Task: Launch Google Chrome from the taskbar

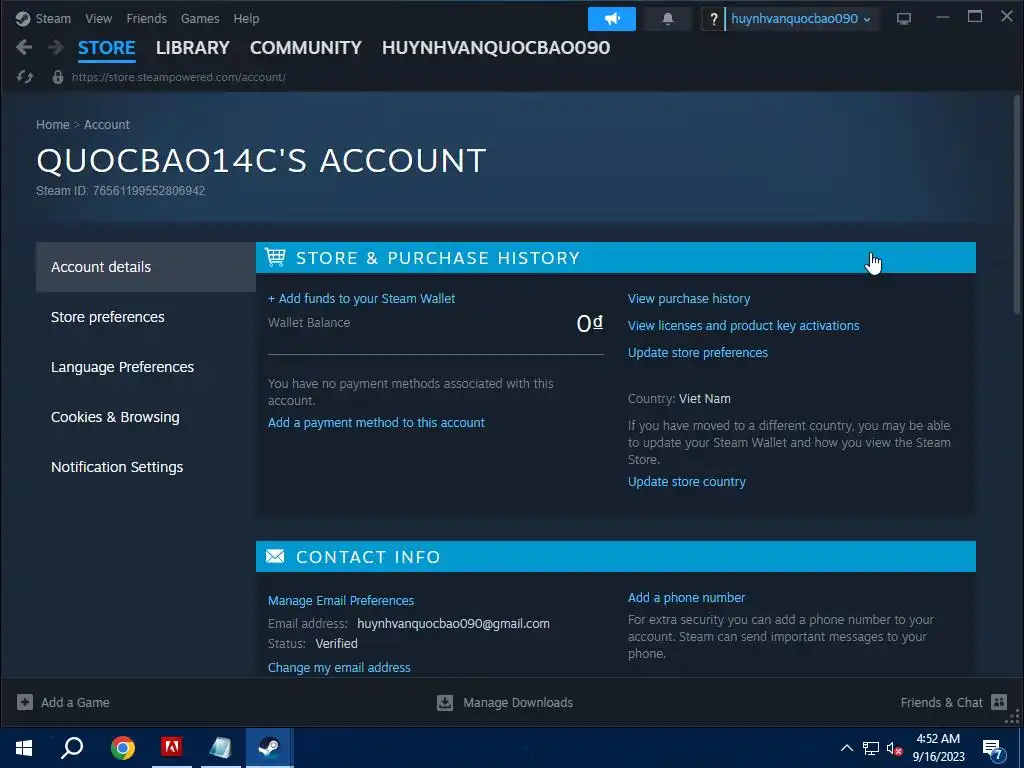Action: click(122, 748)
